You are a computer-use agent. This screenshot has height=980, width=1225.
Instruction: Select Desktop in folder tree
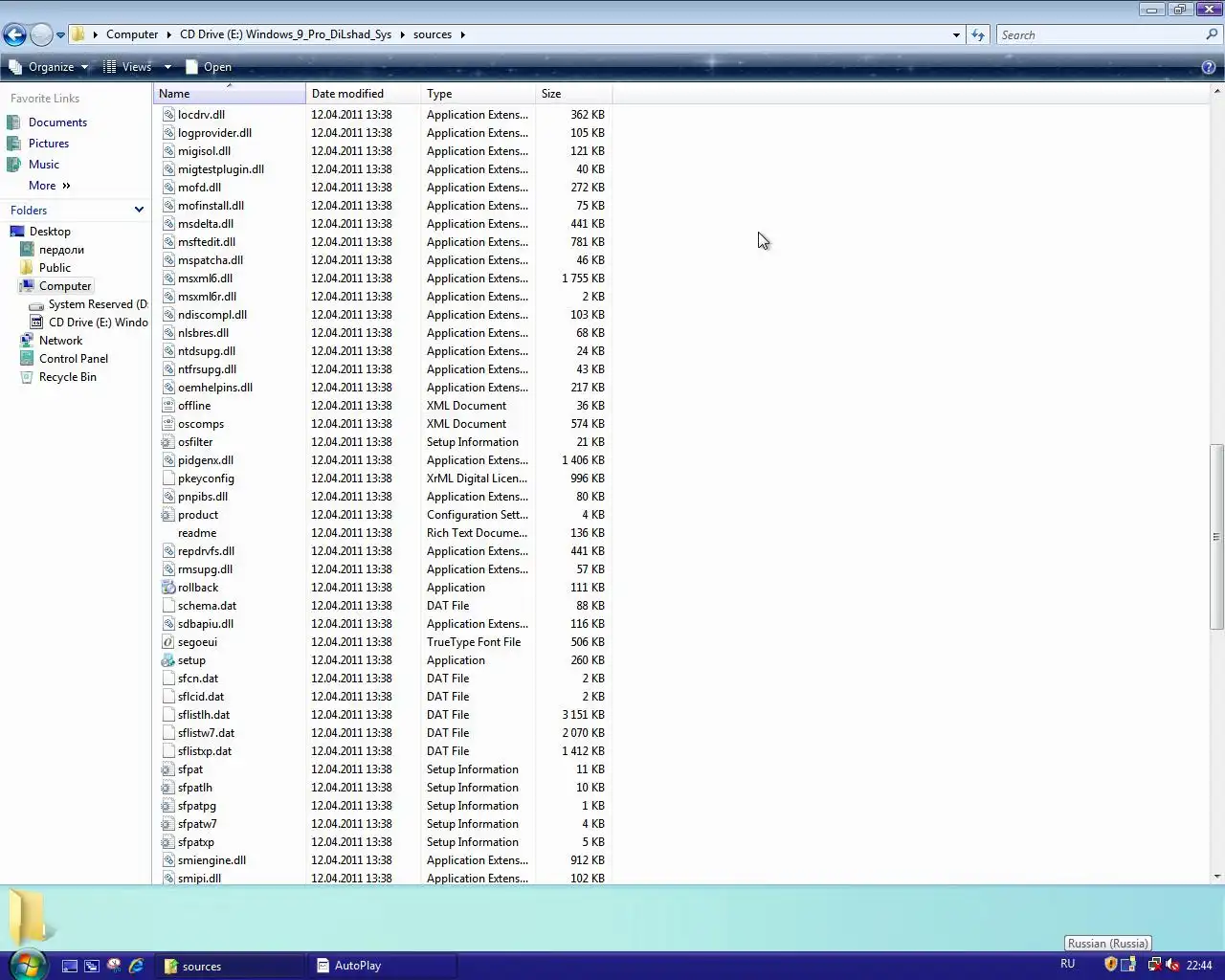coord(50,232)
